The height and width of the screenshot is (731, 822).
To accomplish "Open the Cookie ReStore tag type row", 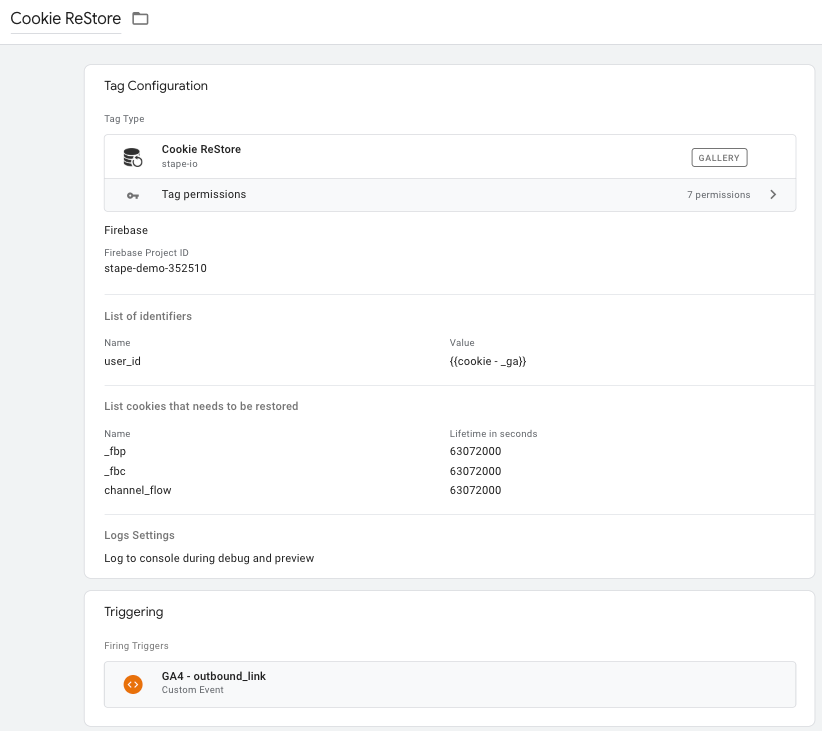I will (450, 157).
